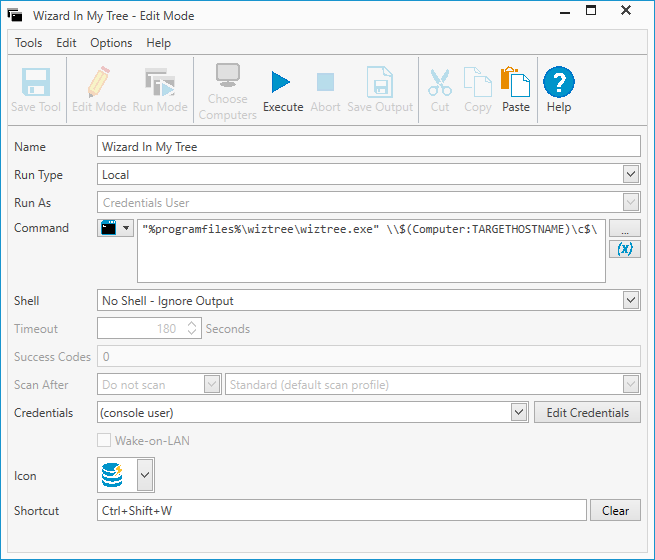Open the Run As dropdown
This screenshot has height=560, width=655.
[x=631, y=203]
